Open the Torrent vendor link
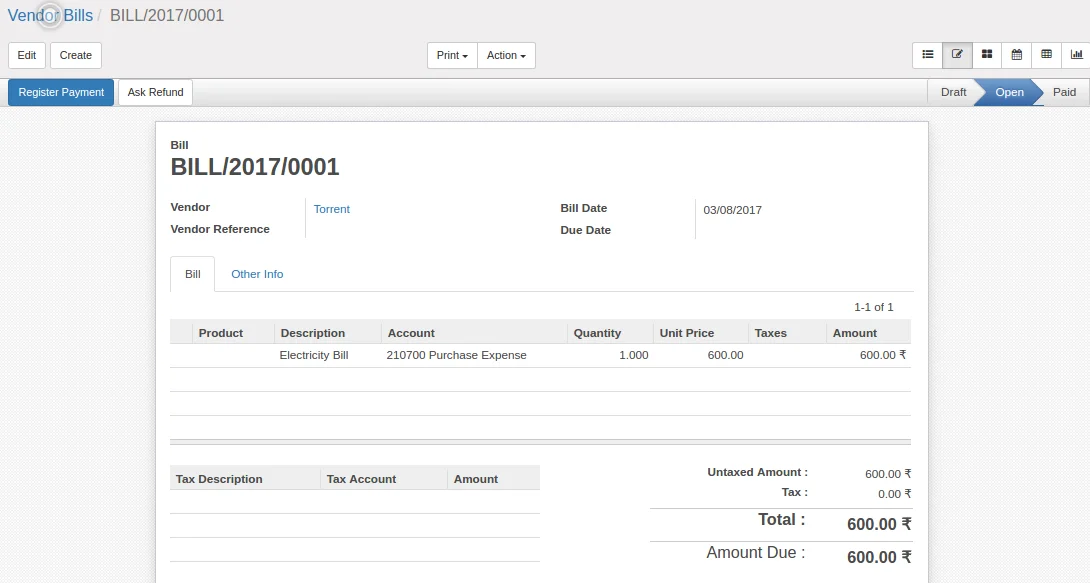Viewport: 1090px width, 583px height. 332,209
